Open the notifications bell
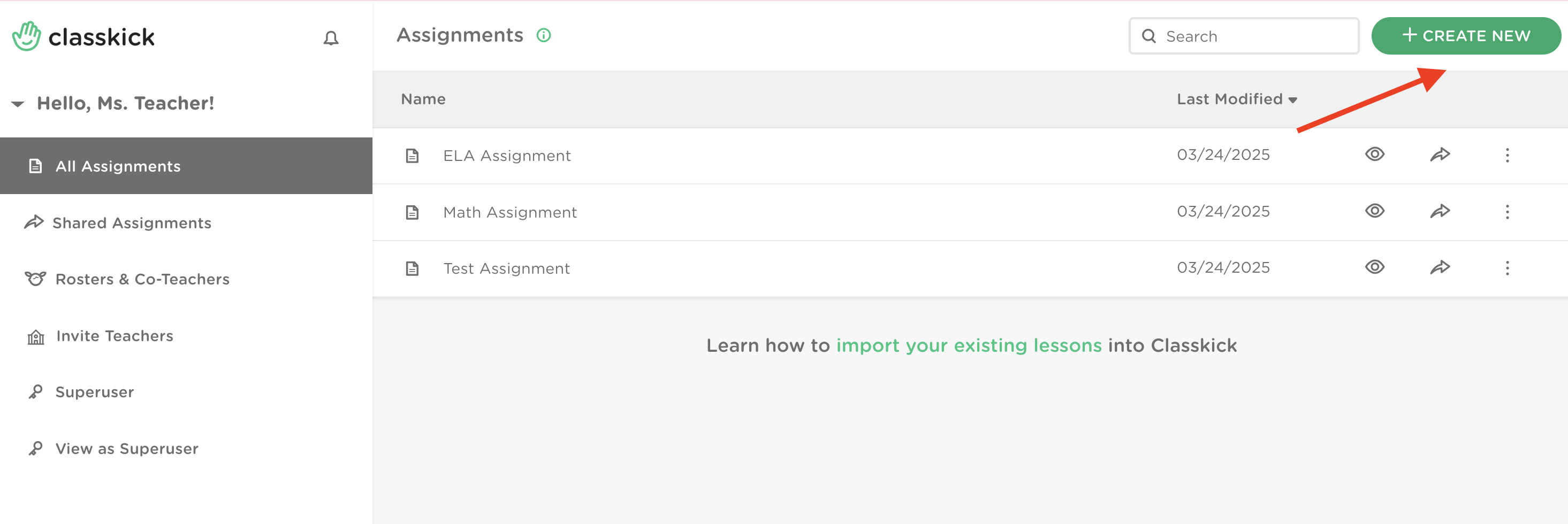1568x524 pixels. tap(331, 38)
